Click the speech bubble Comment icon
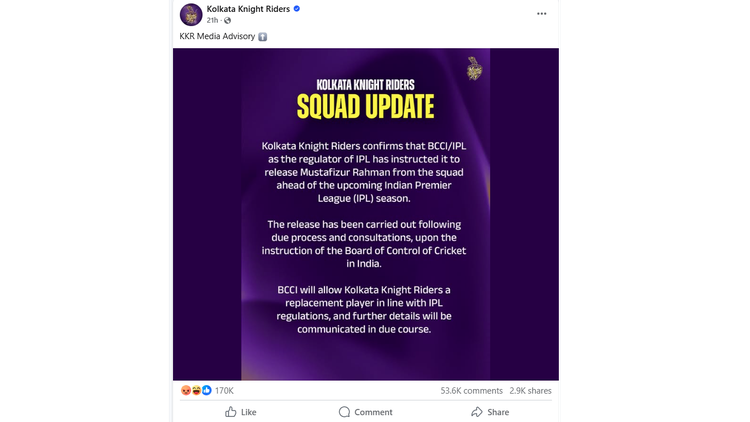This screenshot has width=750, height=422. (x=344, y=412)
